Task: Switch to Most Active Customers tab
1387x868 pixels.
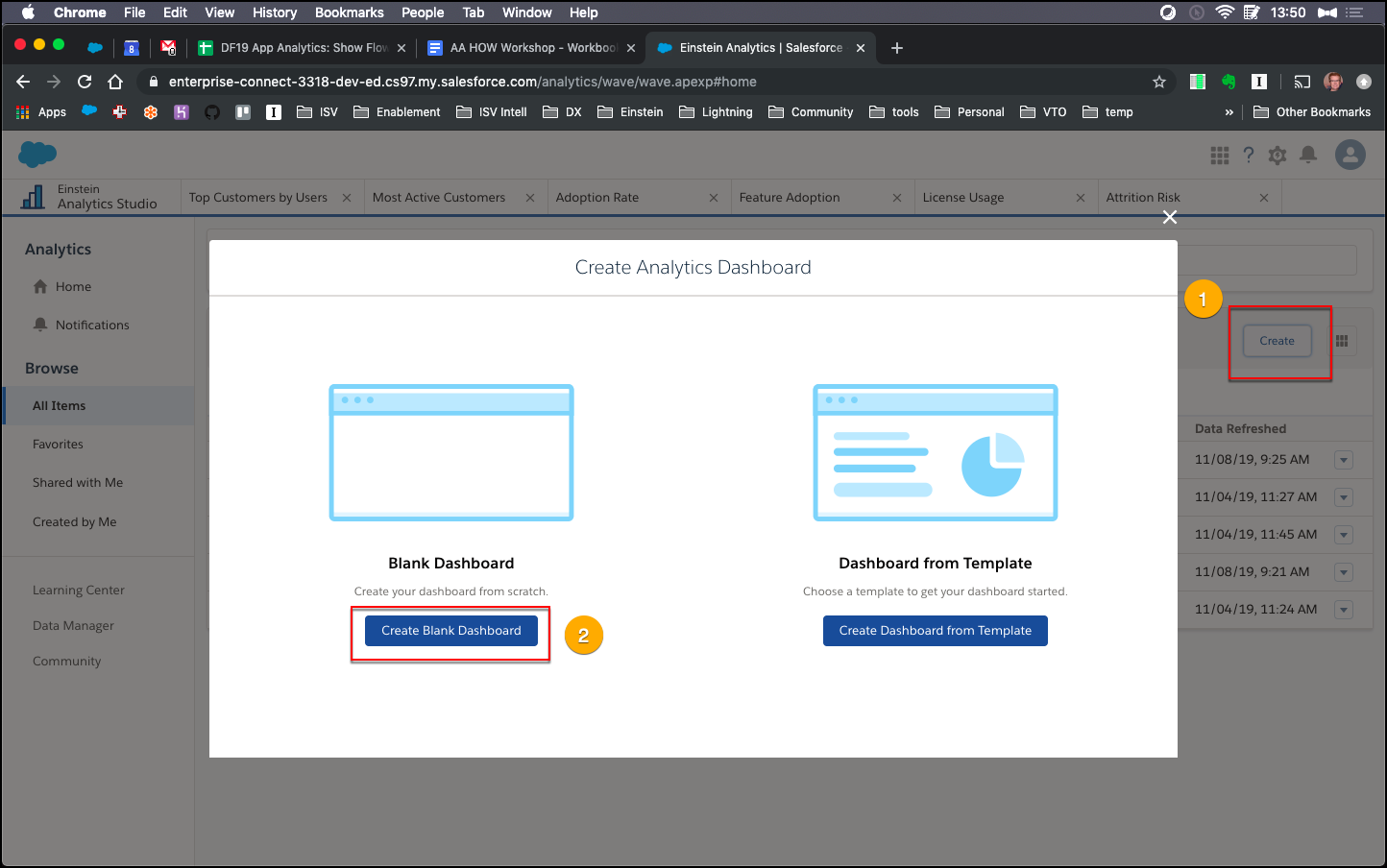Action: point(439,198)
